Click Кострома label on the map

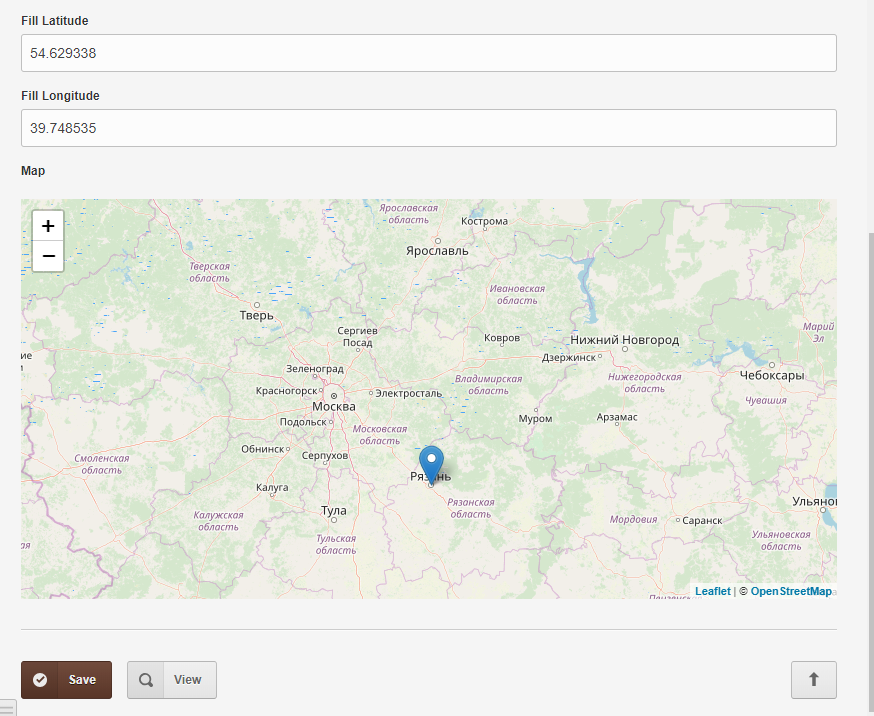pyautogui.click(x=484, y=221)
